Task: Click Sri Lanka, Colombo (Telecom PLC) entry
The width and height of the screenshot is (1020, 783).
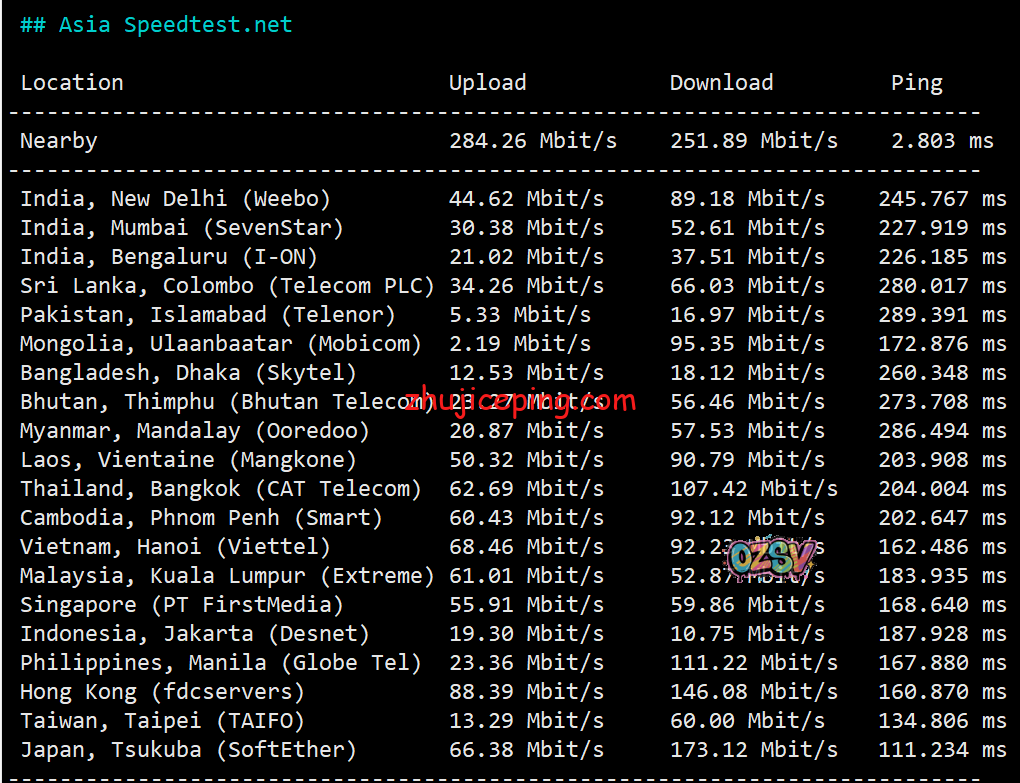Action: [227, 286]
